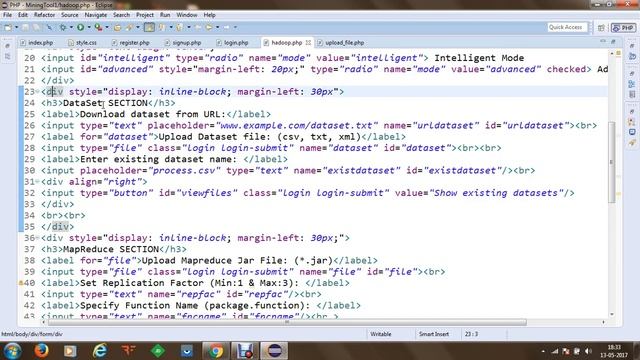Click the Search flashlight toolbar icon
640x360 pixels.
[129, 27]
